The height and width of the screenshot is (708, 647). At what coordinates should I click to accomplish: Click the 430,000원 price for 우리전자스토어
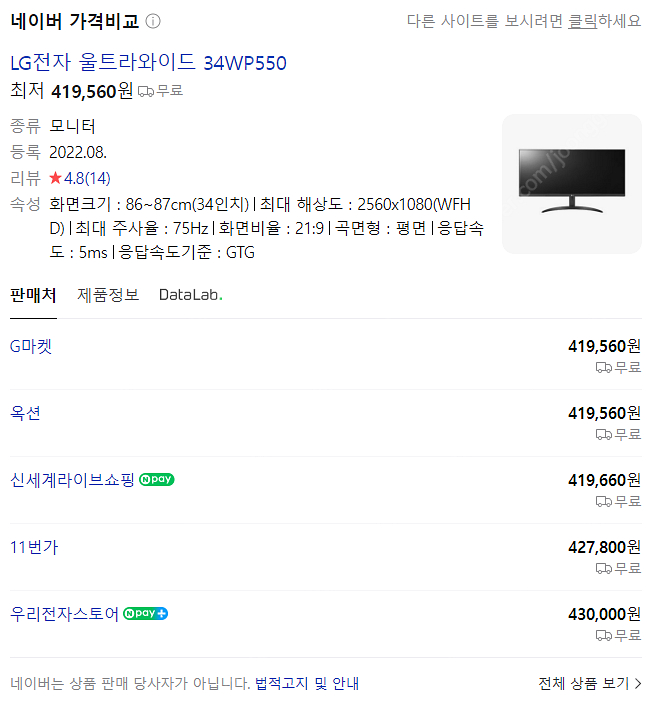605,614
